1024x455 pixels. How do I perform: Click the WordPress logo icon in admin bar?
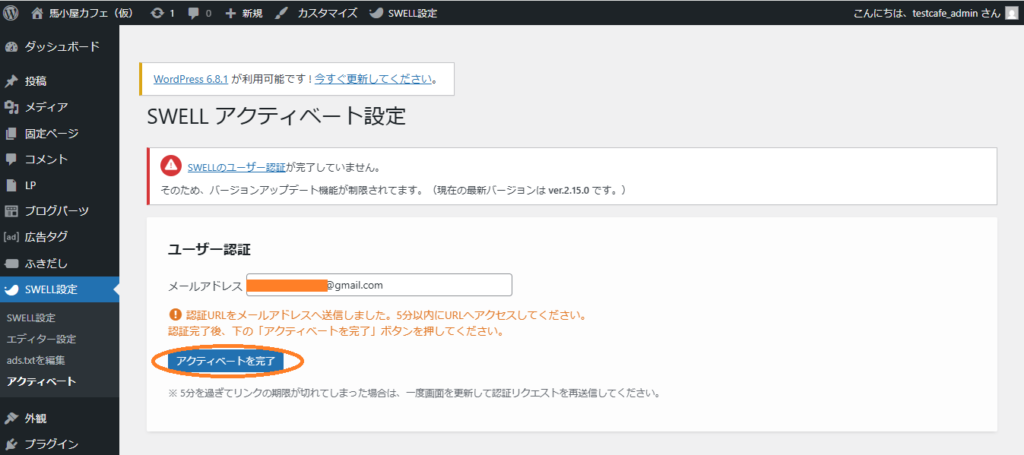click(11, 12)
